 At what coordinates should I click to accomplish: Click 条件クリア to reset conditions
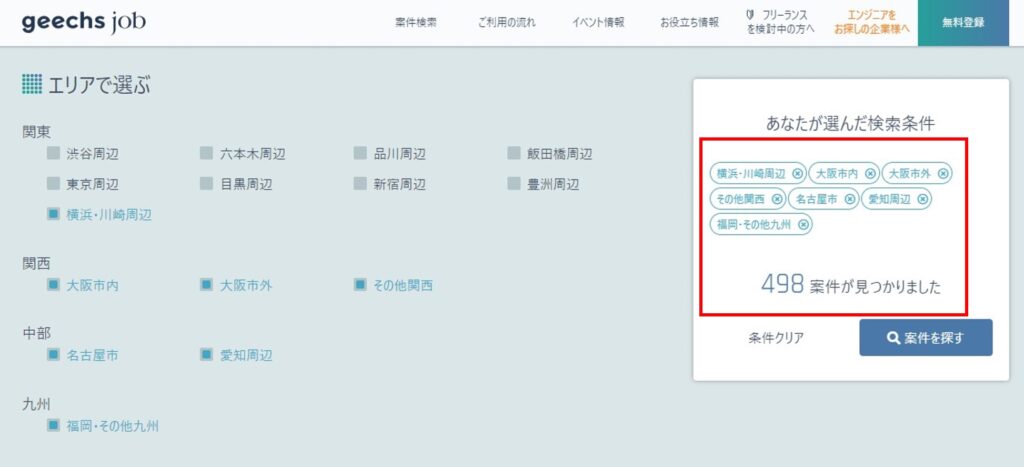[x=776, y=338]
